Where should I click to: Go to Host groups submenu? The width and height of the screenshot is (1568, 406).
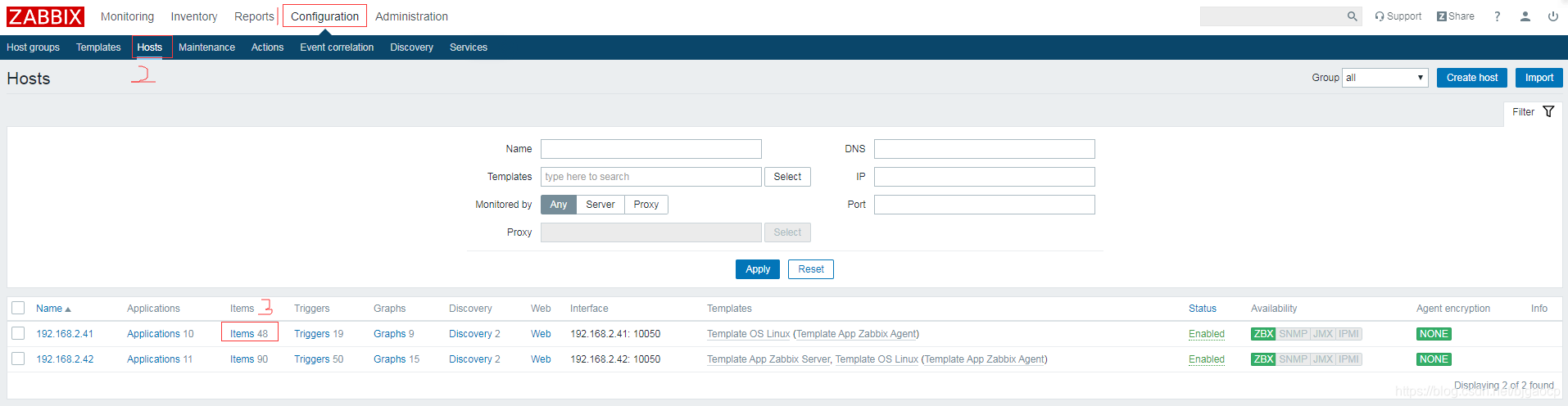pyautogui.click(x=33, y=47)
